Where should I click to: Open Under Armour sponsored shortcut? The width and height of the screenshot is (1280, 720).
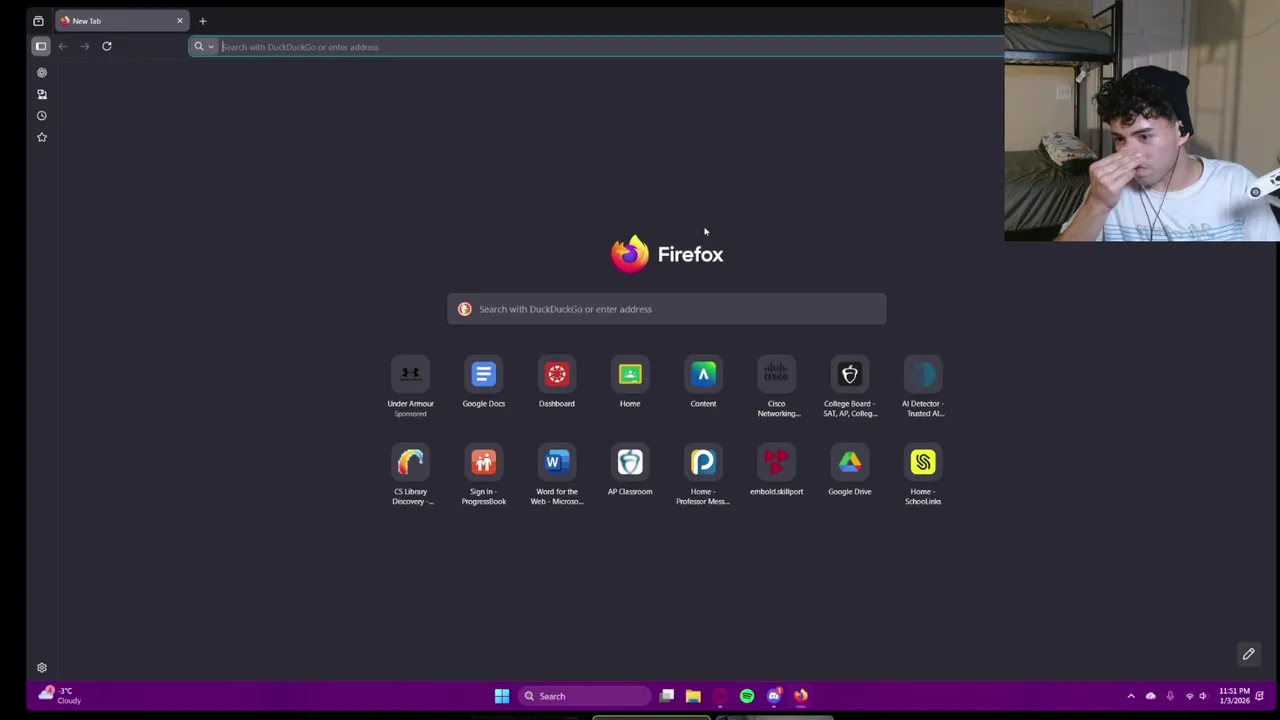click(x=410, y=386)
